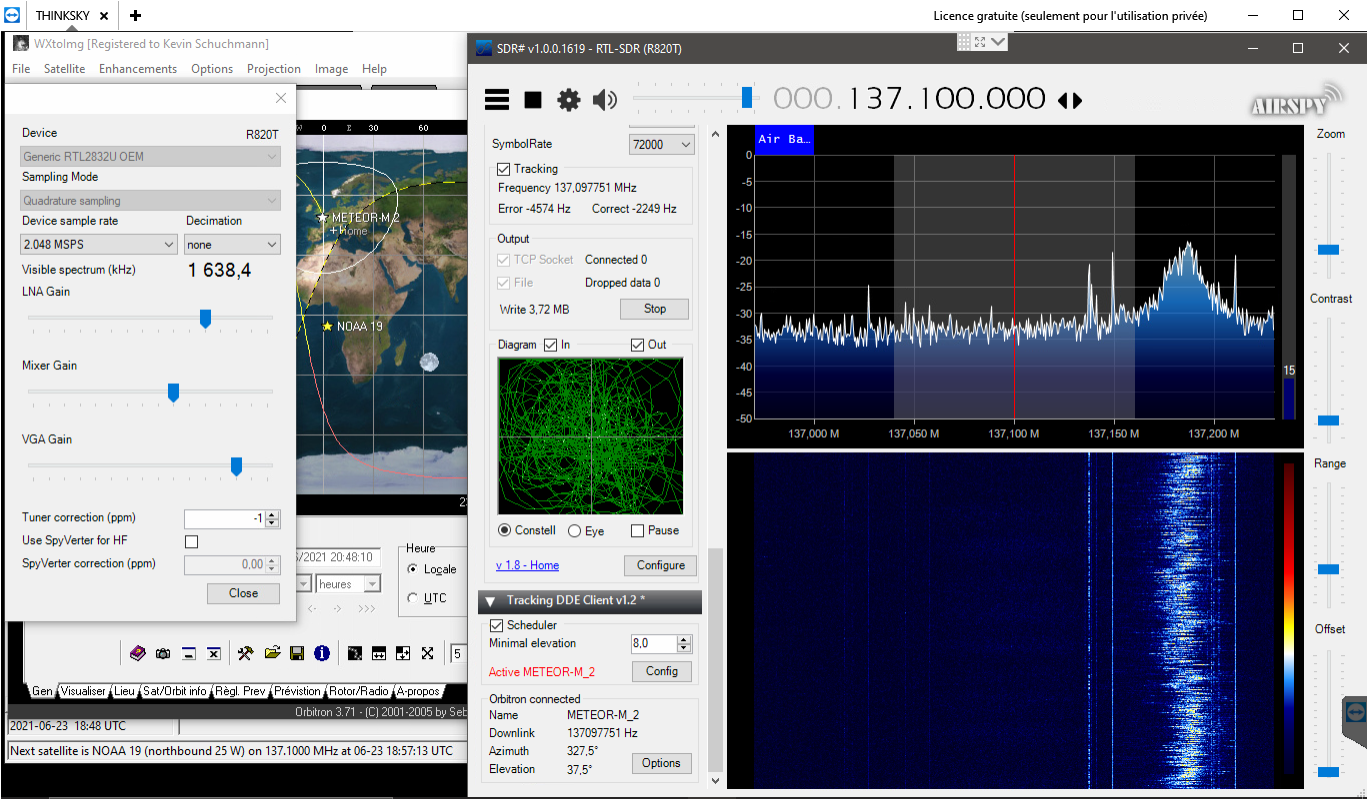Image resolution: width=1368 pixels, height=800 pixels.
Task: Click the Stop write button
Action: click(655, 309)
